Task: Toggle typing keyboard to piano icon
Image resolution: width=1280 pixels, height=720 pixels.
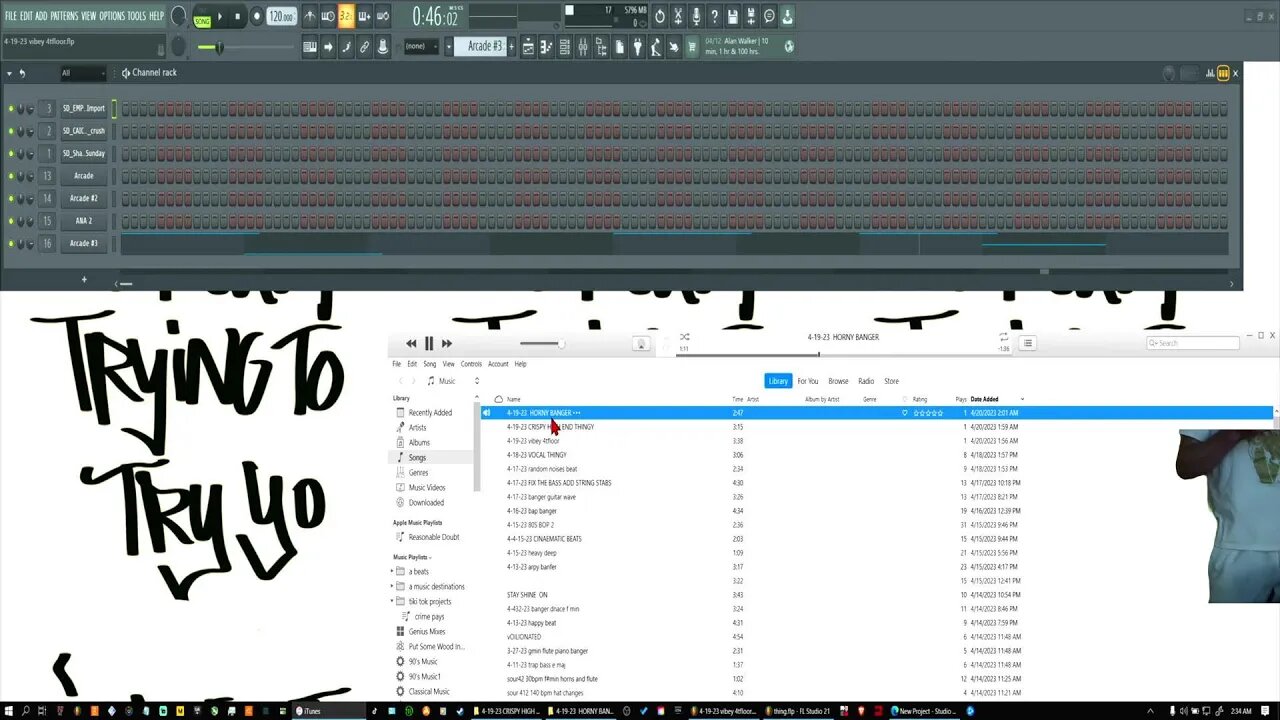Action: (x=310, y=47)
